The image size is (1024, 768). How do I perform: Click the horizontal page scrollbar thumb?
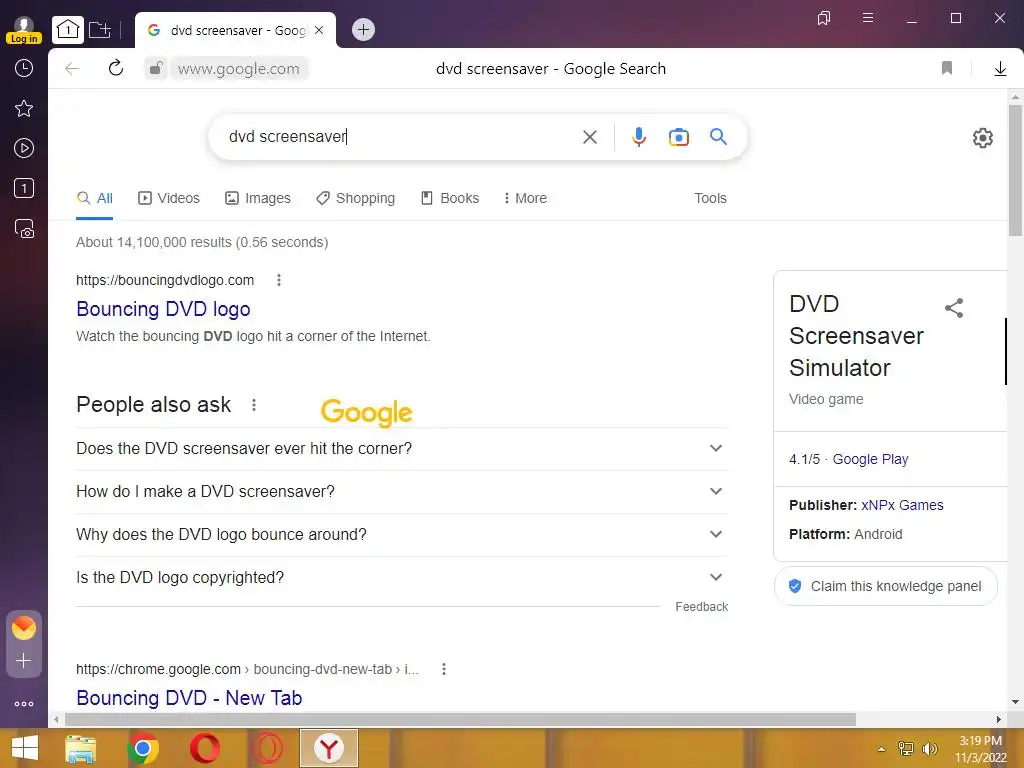click(x=460, y=719)
